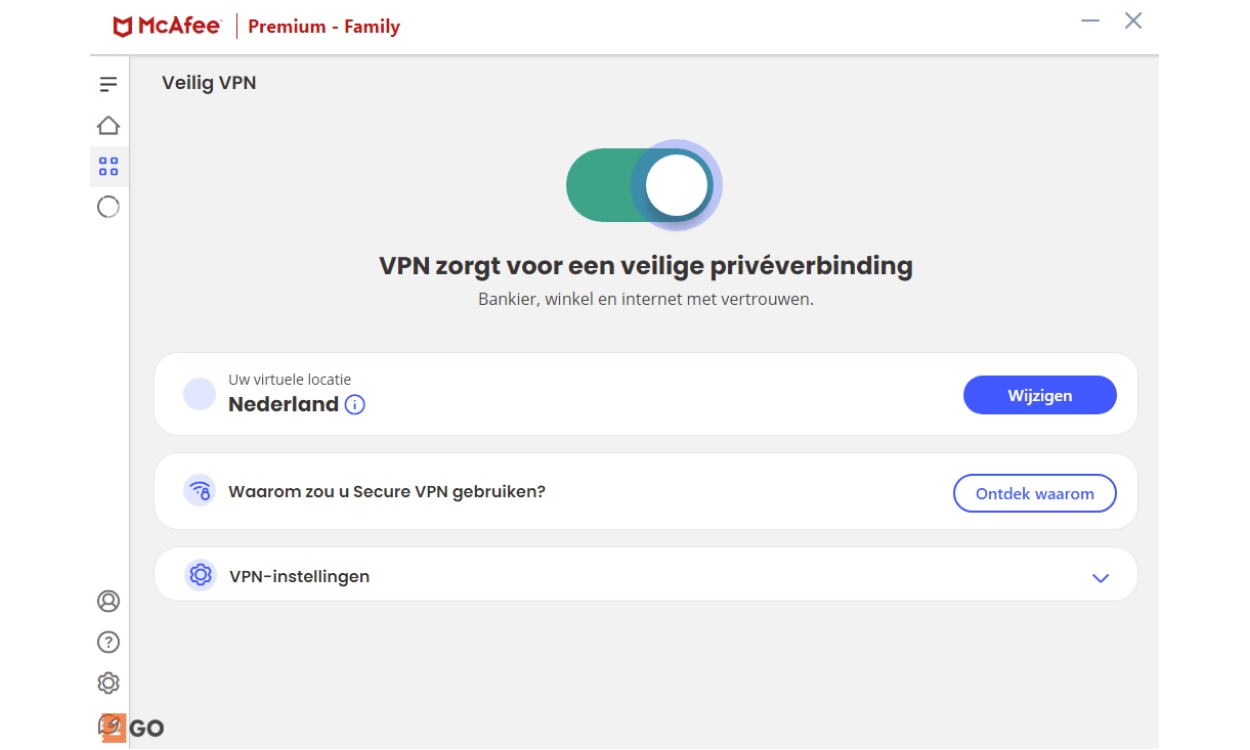
Task: Expand VPN-instellingen with the chevron arrow
Action: pos(1100,578)
